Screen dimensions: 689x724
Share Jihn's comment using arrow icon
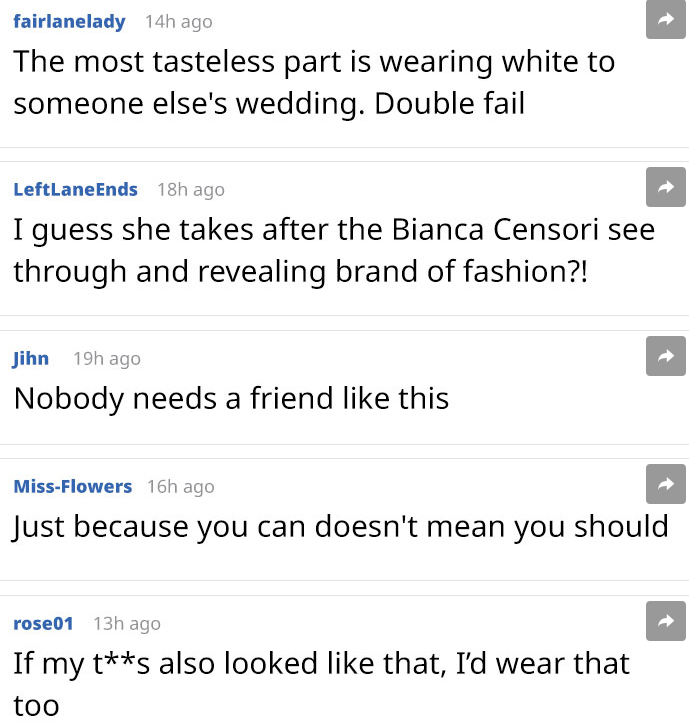(665, 356)
